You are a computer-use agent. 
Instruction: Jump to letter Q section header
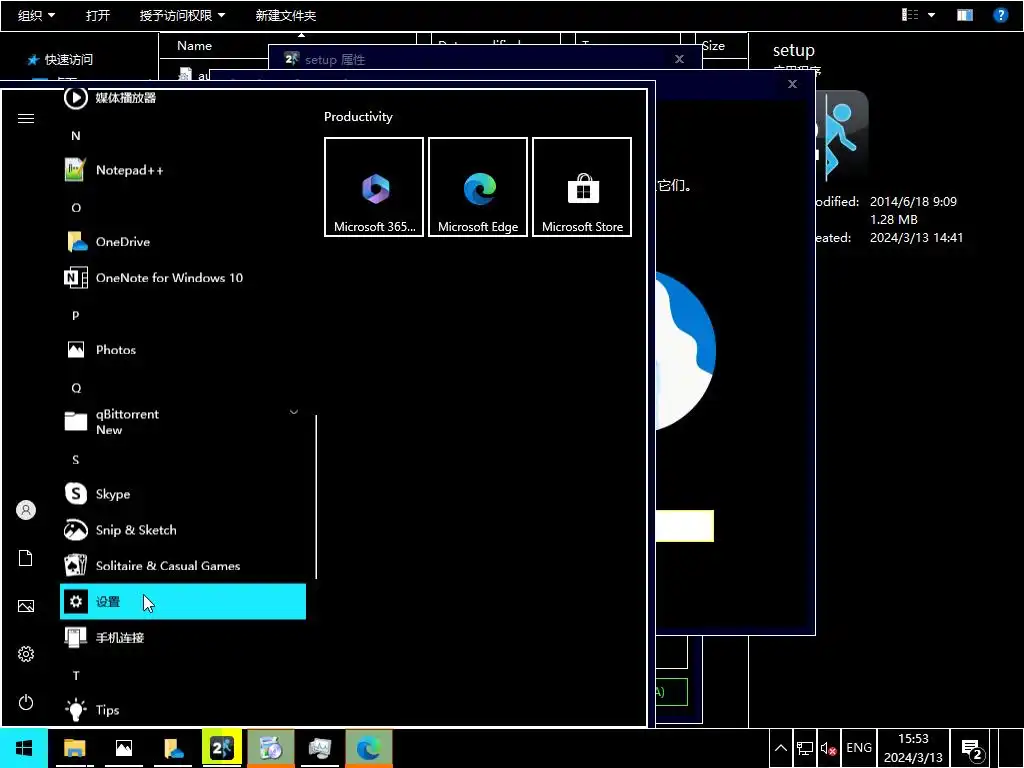76,388
